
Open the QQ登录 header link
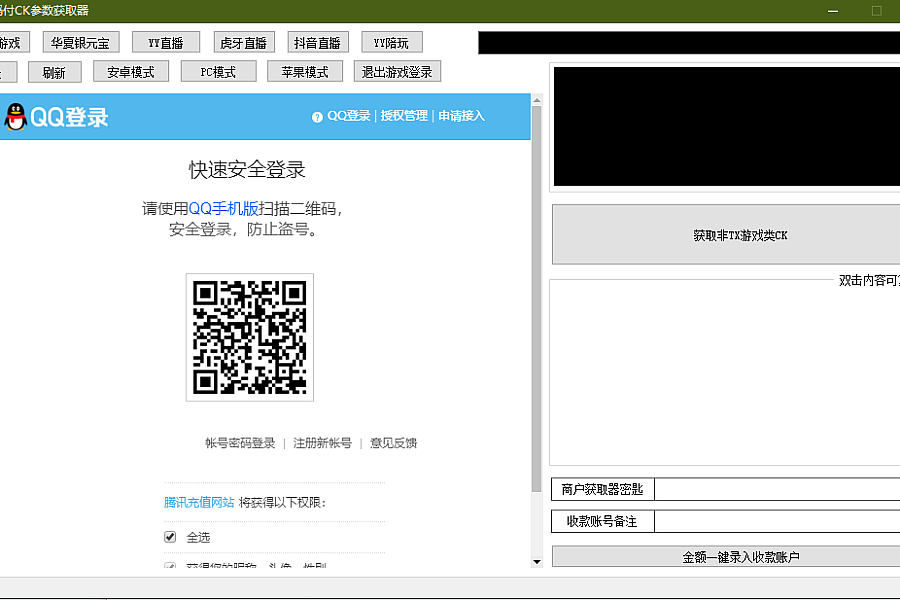[348, 116]
